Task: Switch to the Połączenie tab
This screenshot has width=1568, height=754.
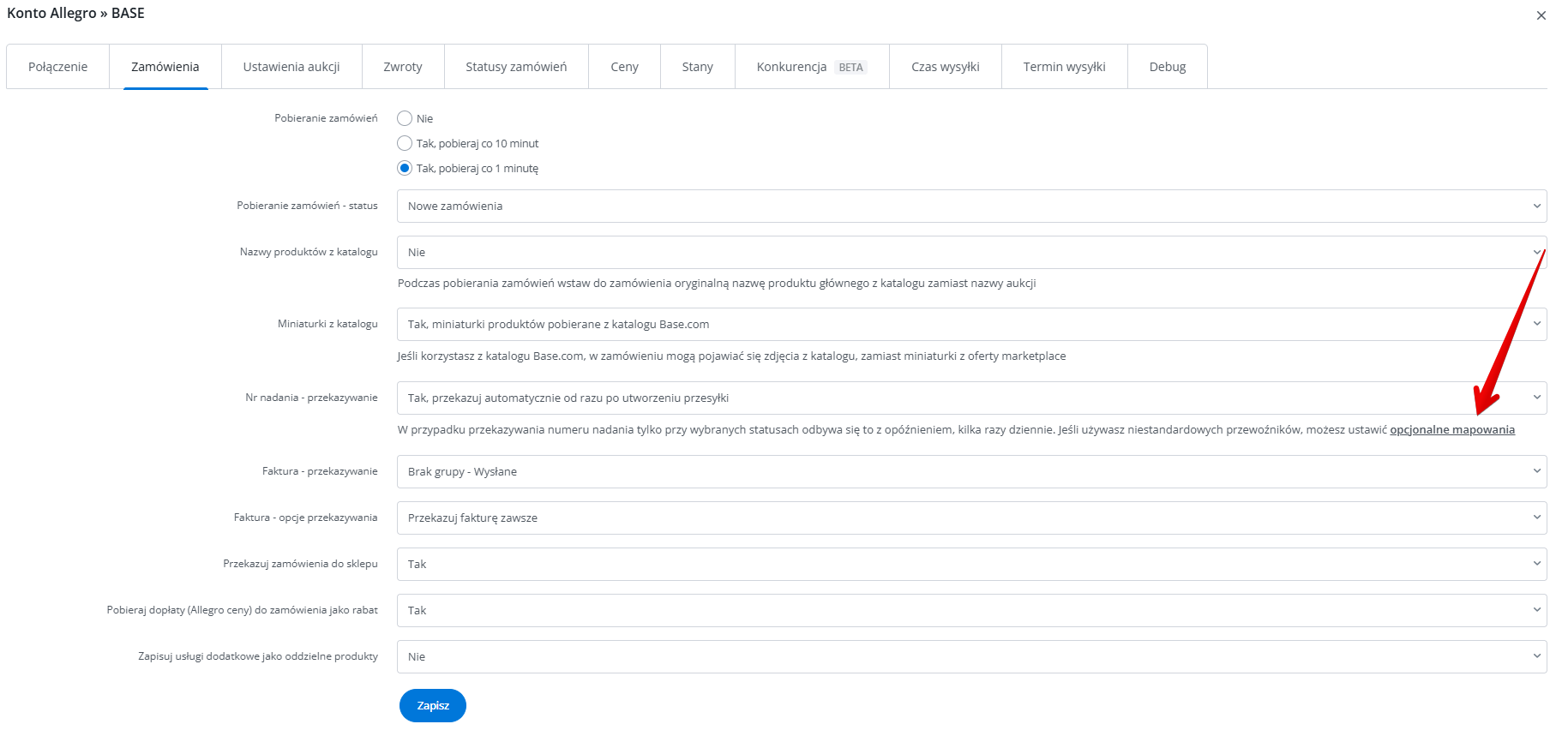Action: coord(57,67)
